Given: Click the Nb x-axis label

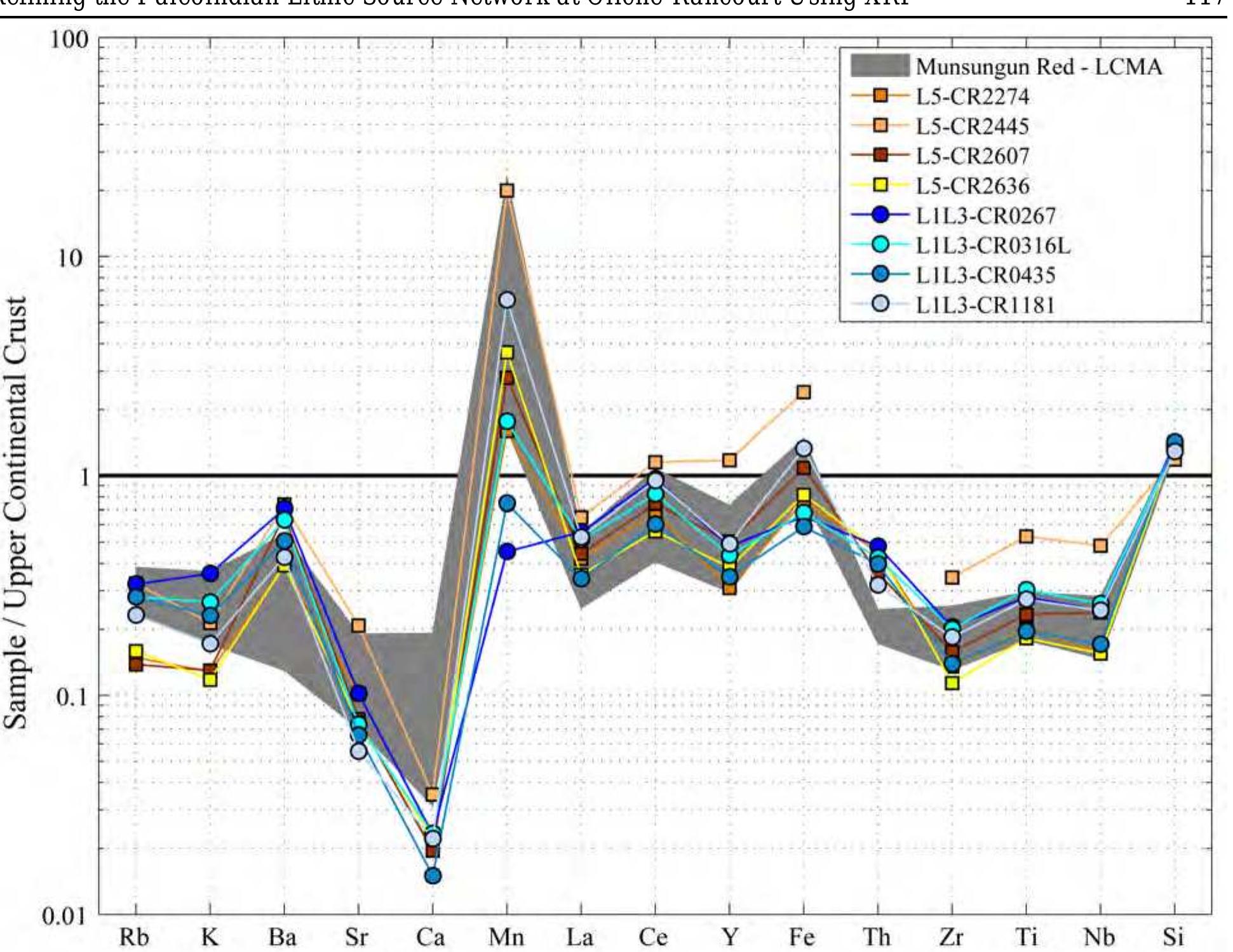Looking at the screenshot, I should coord(1100,937).
